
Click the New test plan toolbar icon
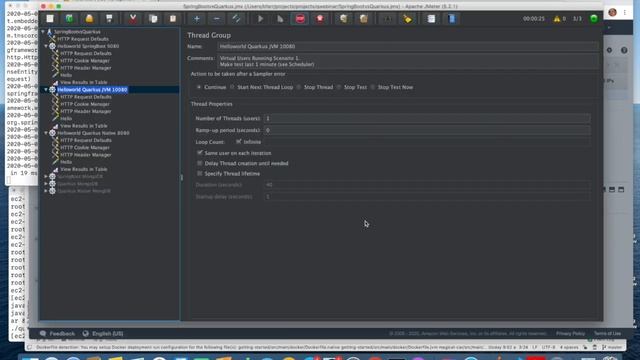coord(50,19)
